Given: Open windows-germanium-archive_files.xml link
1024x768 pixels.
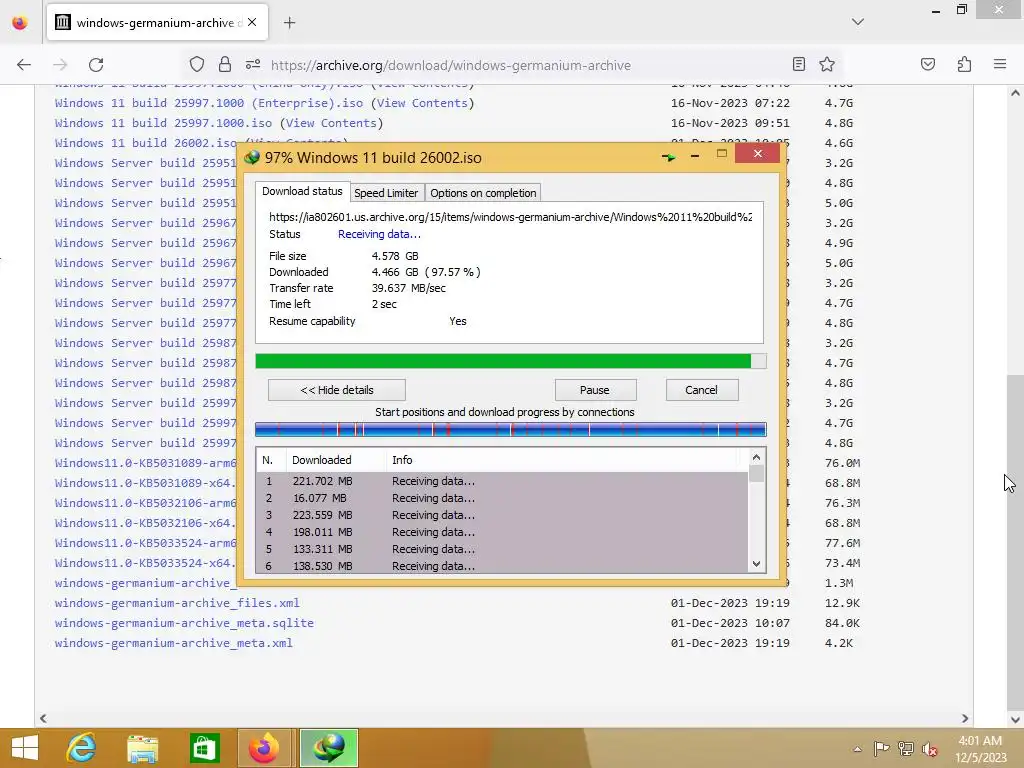Looking at the screenshot, I should [177, 603].
